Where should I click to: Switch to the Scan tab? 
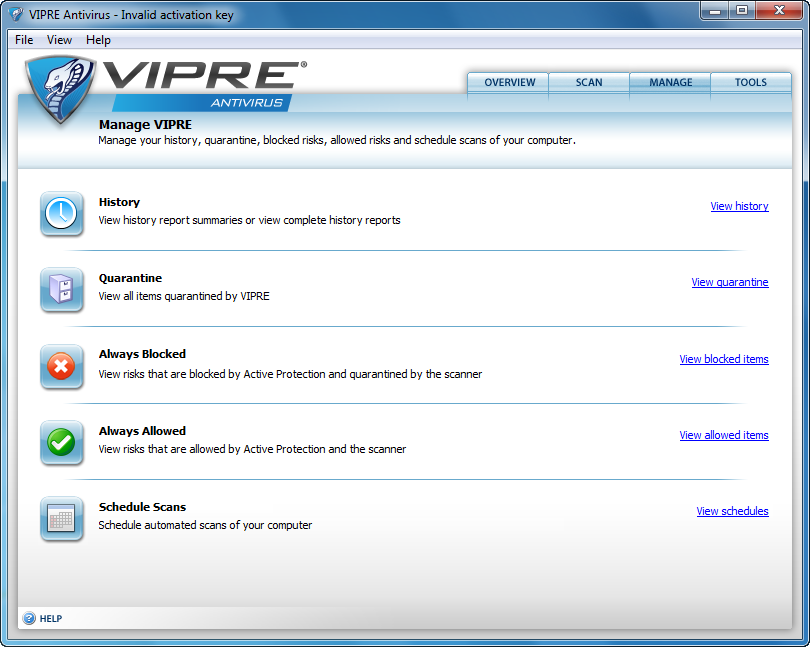[x=589, y=83]
